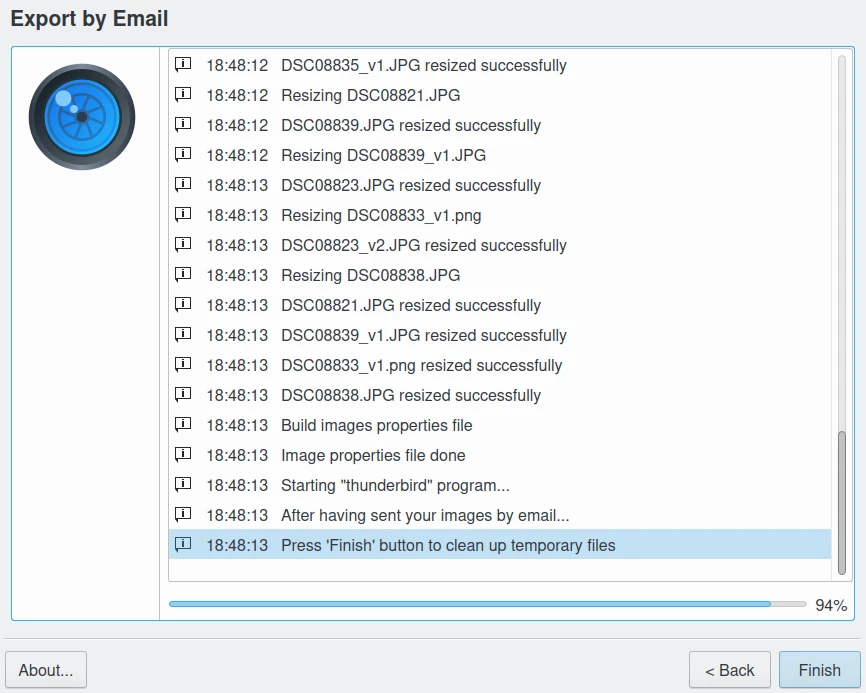Select "After having sent your images by email..." row
Viewport: 866px width, 693px height.
425,515
